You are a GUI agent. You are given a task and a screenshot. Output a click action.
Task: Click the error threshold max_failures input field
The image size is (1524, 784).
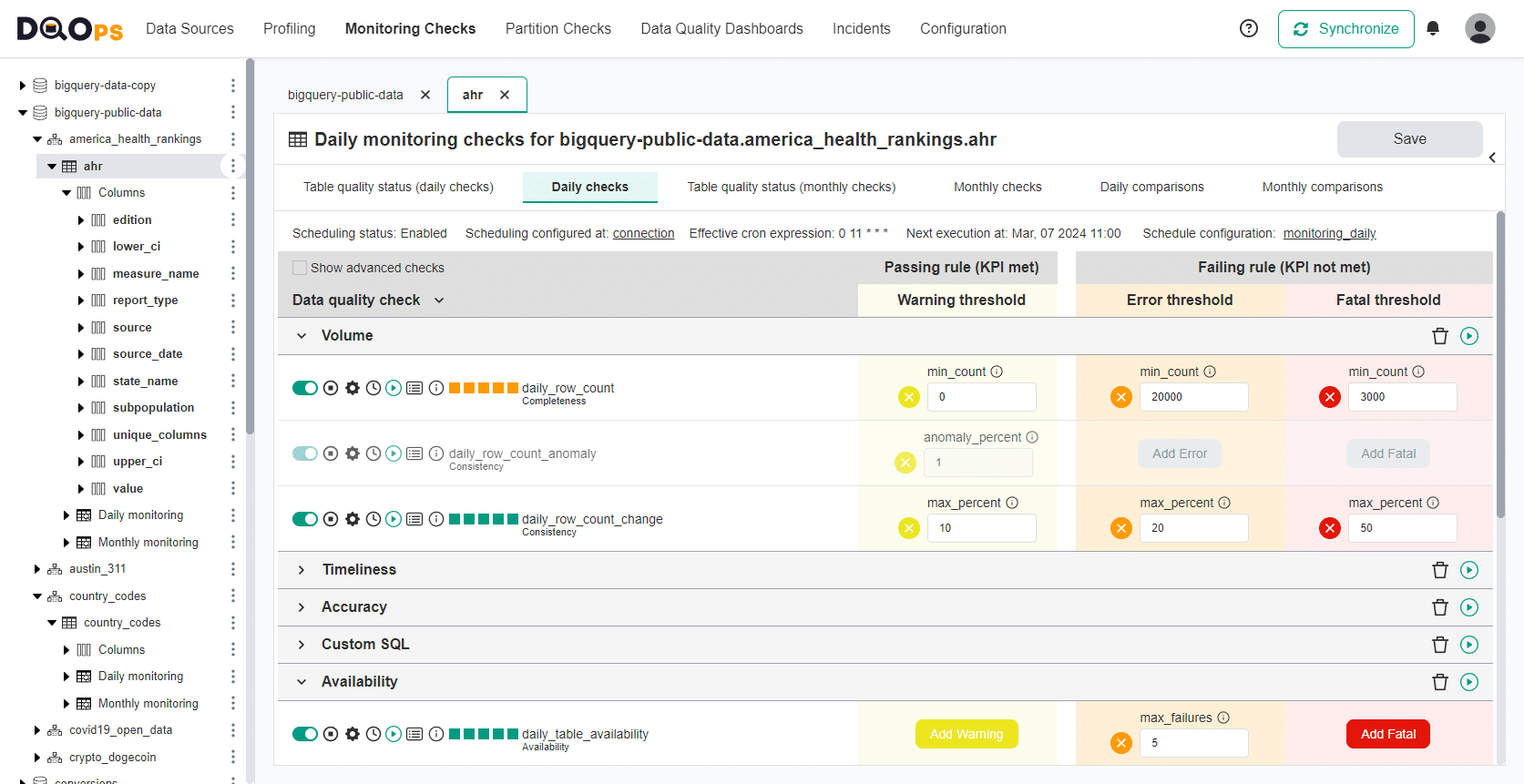(1193, 743)
